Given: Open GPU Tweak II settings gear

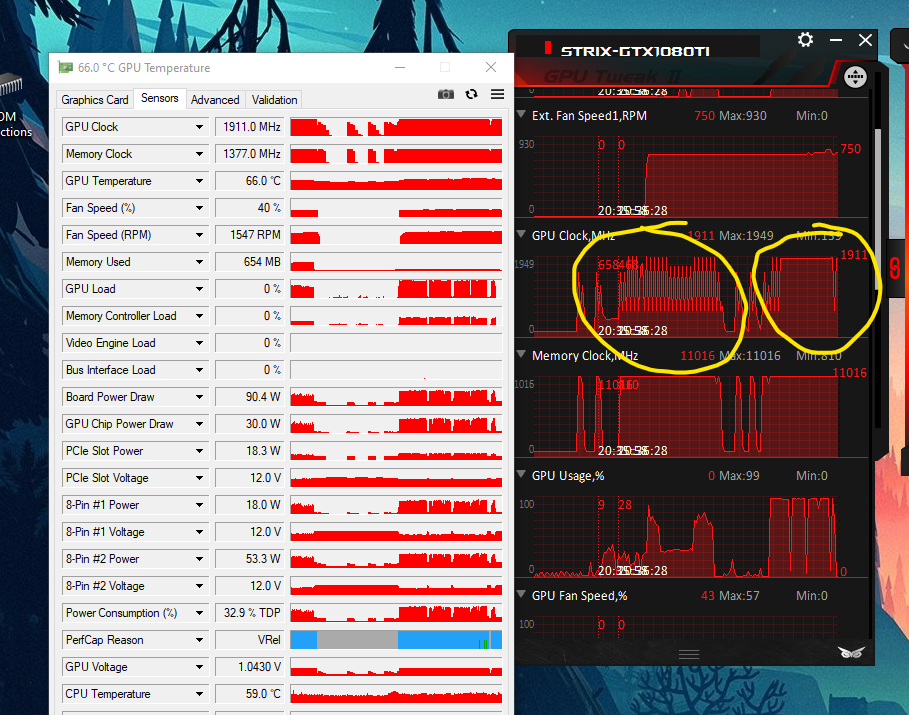Looking at the screenshot, I should 805,40.
